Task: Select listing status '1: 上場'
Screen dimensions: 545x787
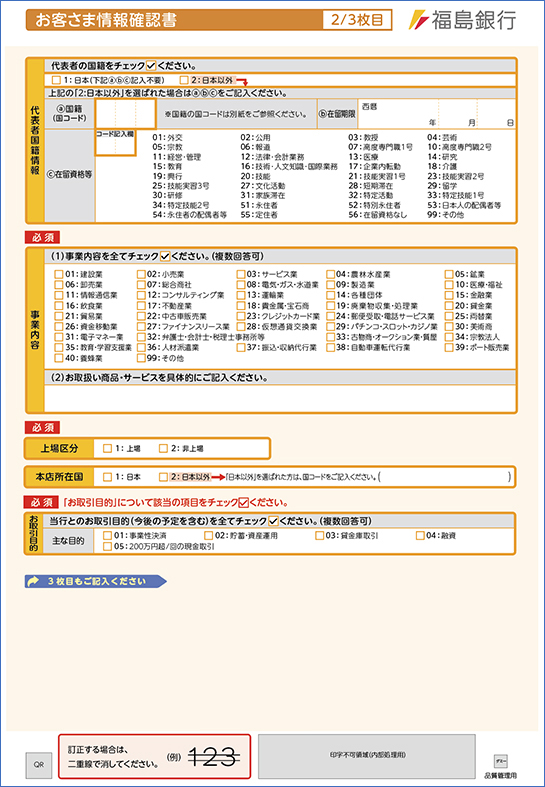Action: [x=107, y=449]
